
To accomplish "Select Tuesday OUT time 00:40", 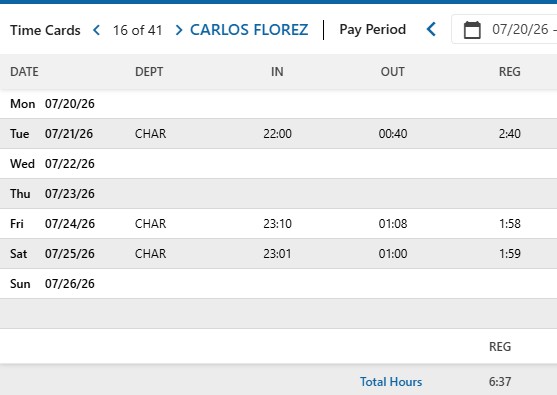I will (x=393, y=134).
